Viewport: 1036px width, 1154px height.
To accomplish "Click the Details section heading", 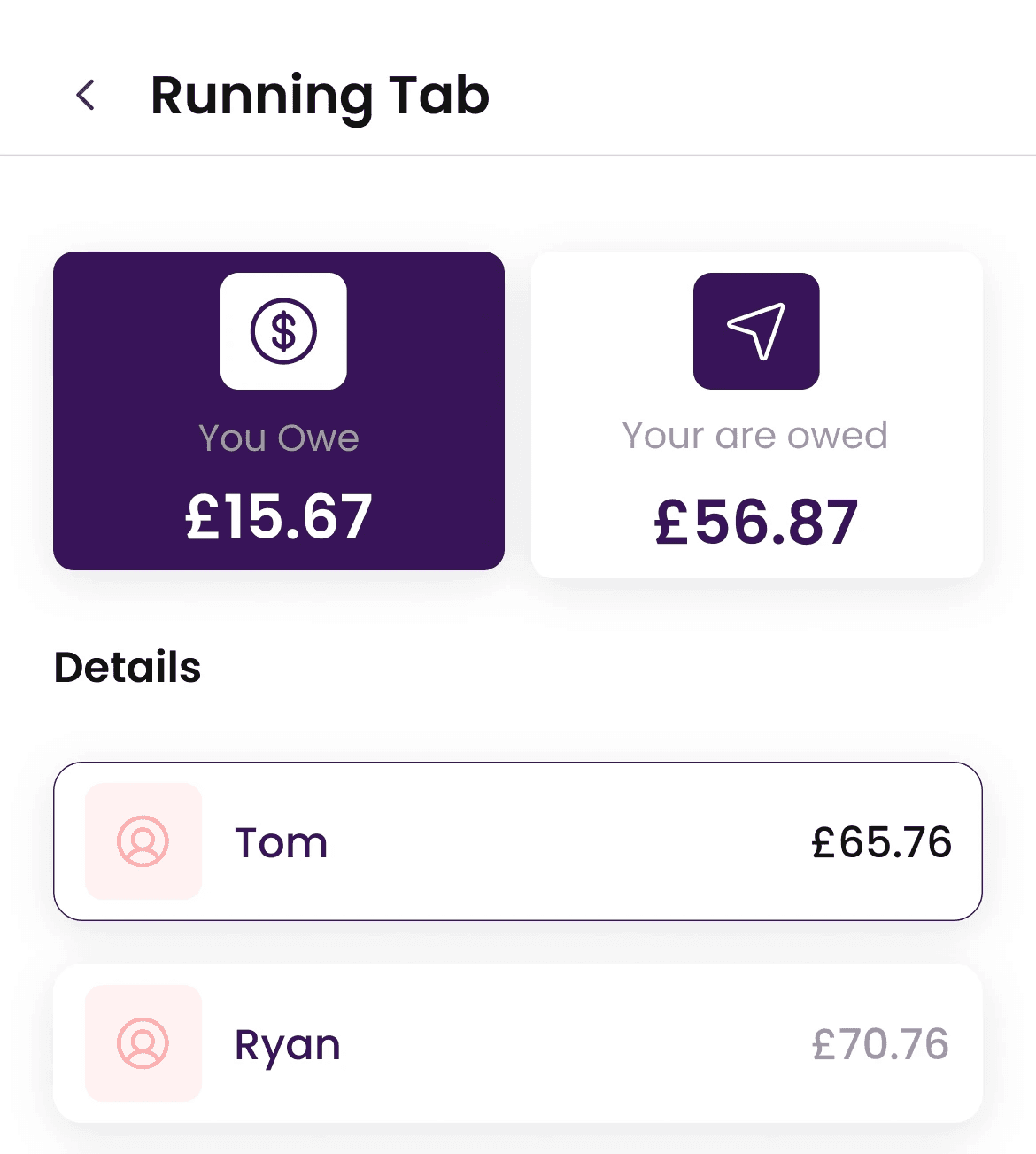I will 128,667.
